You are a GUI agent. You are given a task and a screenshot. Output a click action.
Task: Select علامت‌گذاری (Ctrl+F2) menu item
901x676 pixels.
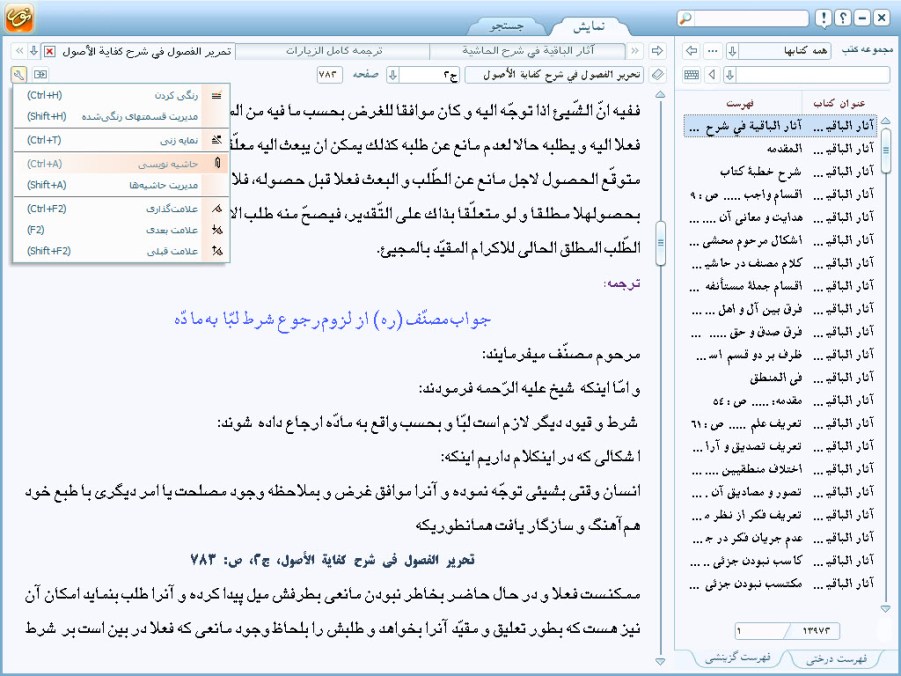(x=121, y=208)
